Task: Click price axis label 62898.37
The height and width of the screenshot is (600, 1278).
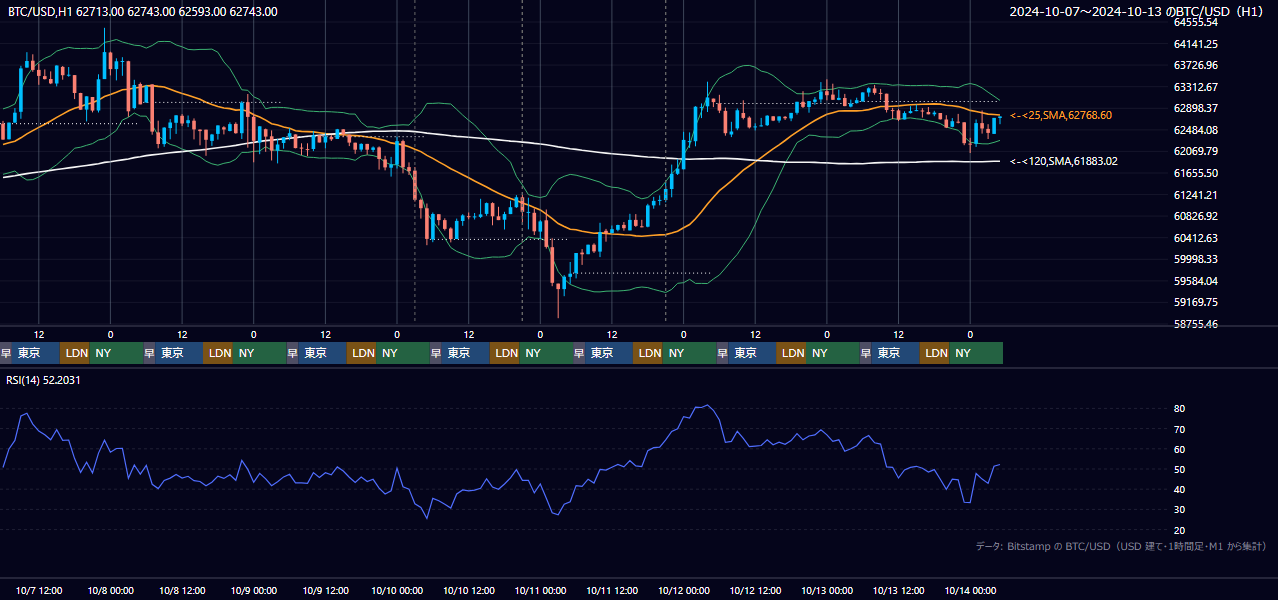Action: (1196, 108)
